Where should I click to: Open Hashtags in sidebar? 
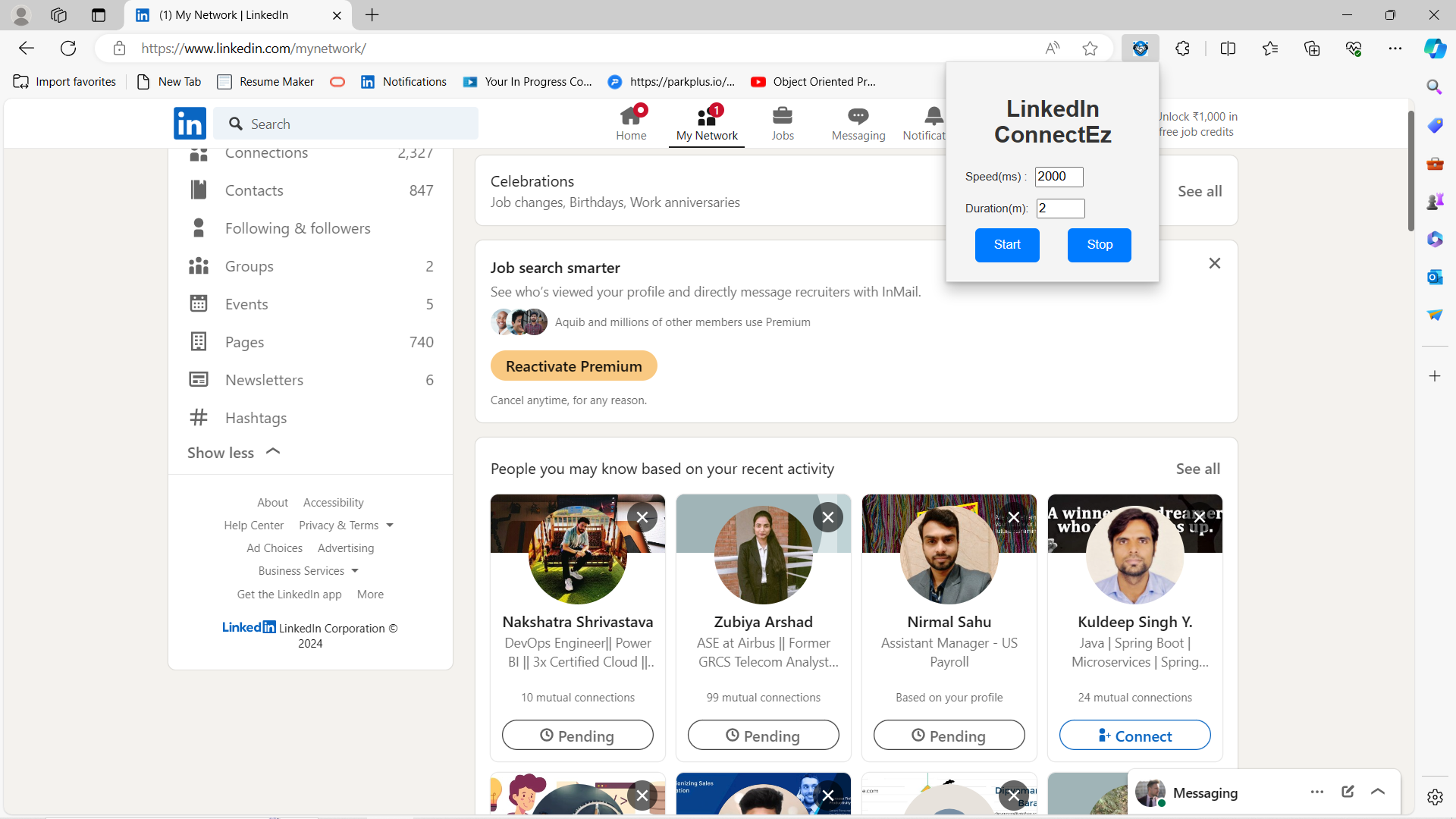click(311, 418)
